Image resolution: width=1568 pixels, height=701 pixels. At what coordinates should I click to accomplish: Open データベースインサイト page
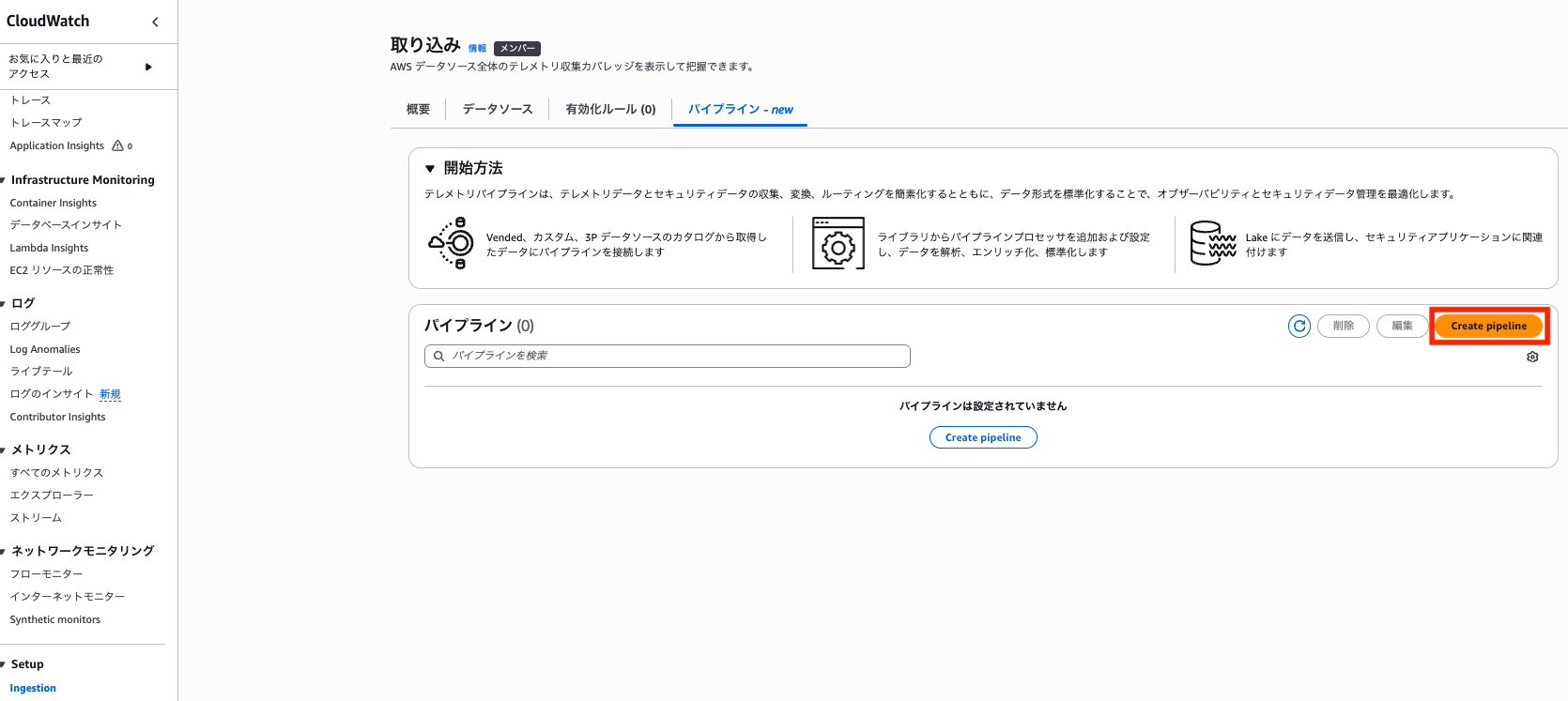66,225
